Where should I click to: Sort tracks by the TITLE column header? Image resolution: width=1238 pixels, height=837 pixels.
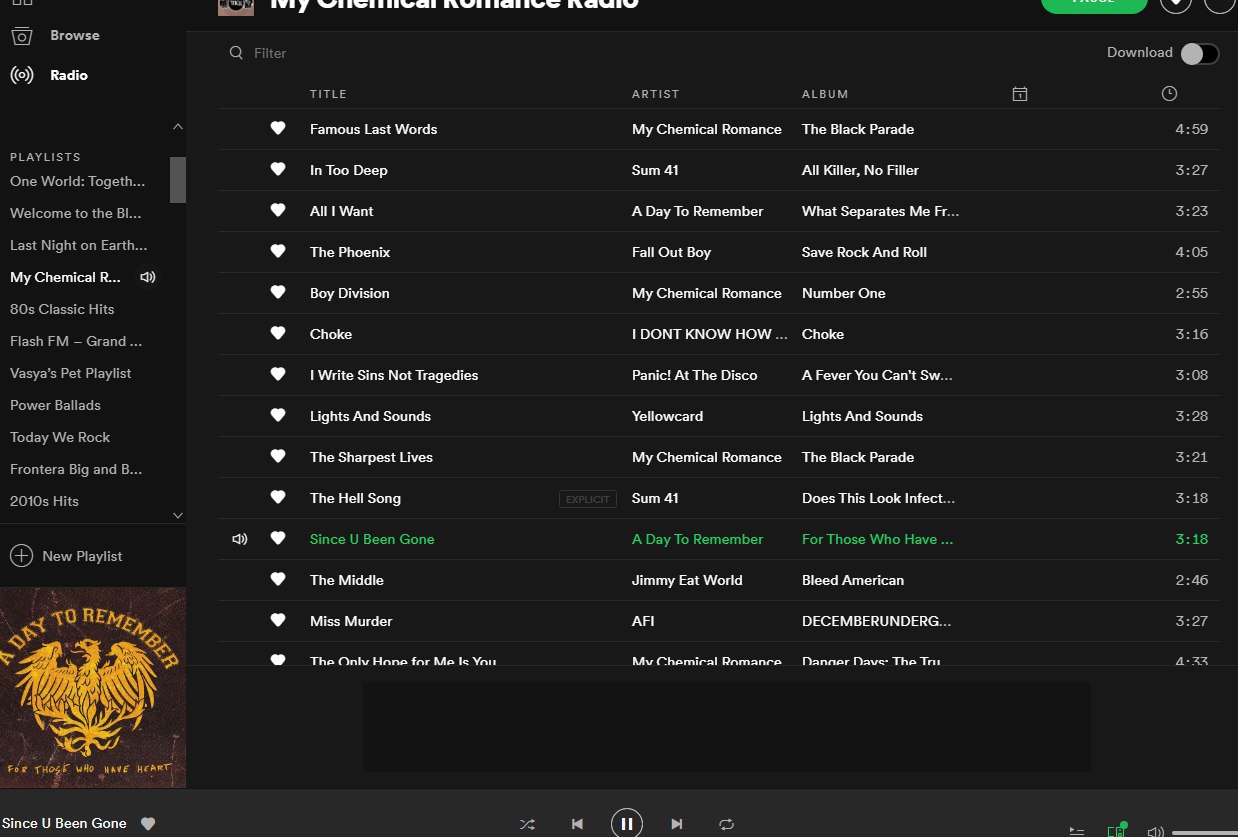point(328,94)
